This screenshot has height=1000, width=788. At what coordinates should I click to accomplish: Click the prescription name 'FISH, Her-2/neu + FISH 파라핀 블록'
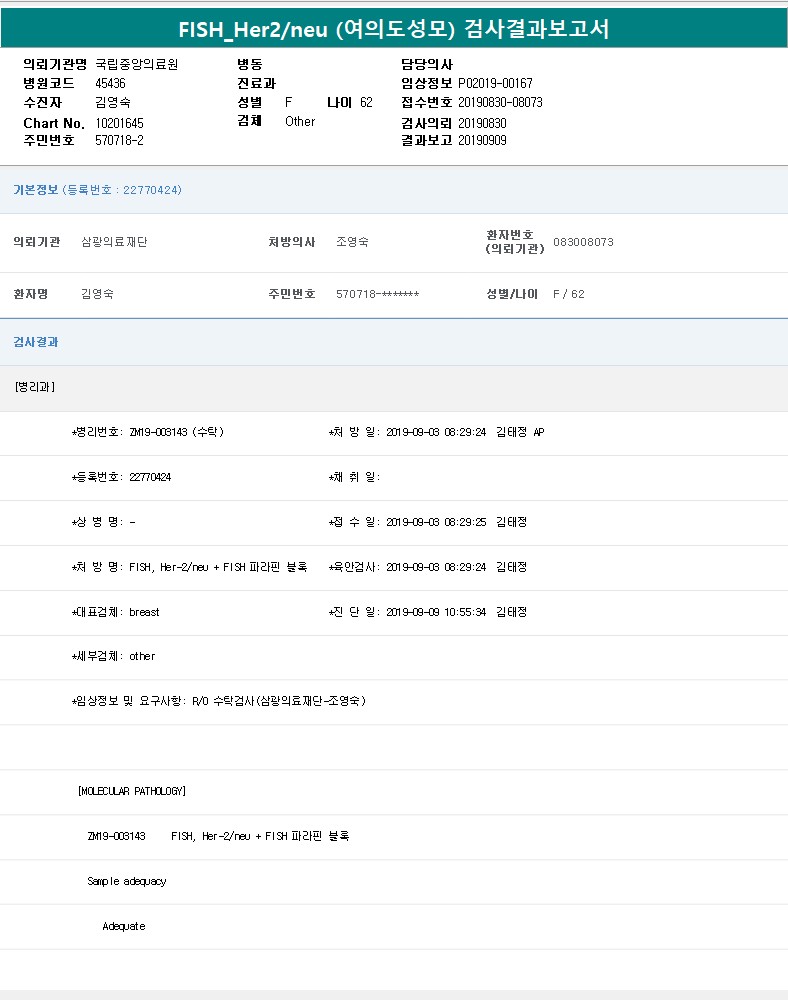(218, 567)
